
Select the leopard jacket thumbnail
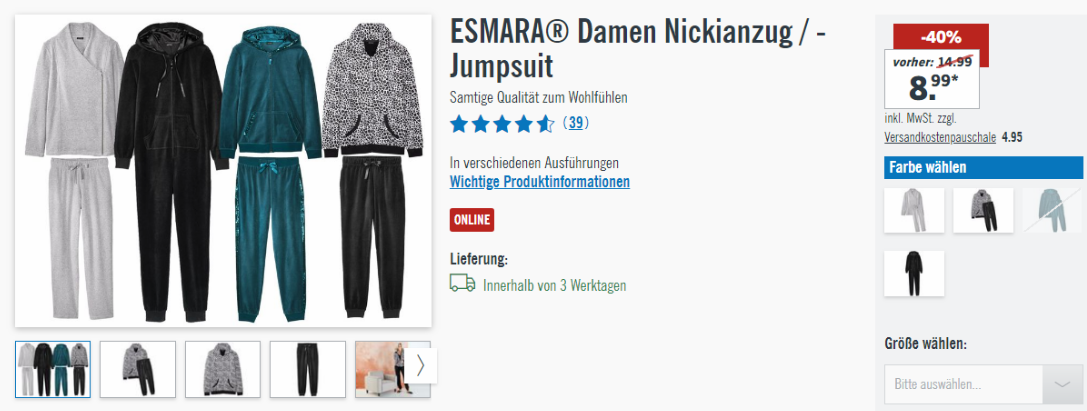[x=223, y=369]
